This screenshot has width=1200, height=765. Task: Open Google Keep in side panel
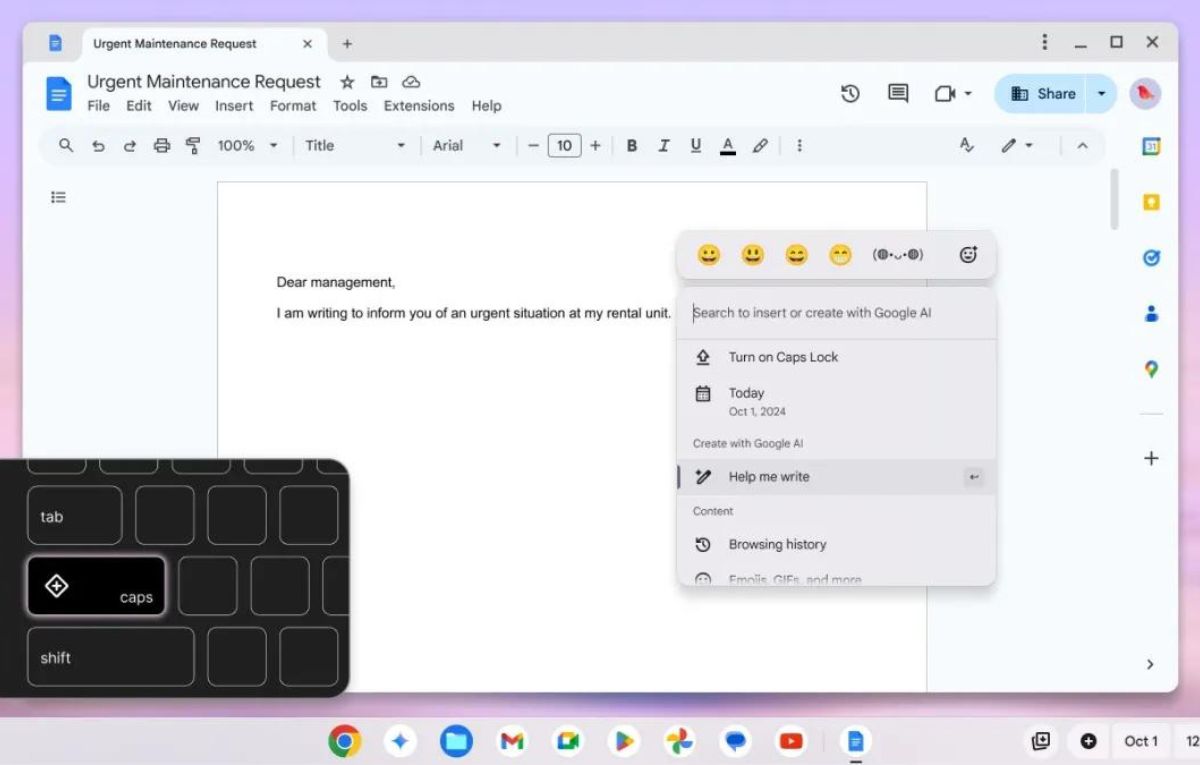[1151, 202]
